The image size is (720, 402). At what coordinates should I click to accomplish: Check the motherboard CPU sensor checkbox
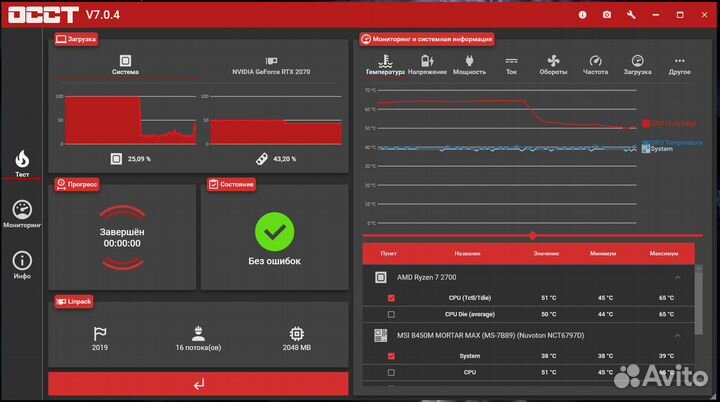pyautogui.click(x=391, y=372)
